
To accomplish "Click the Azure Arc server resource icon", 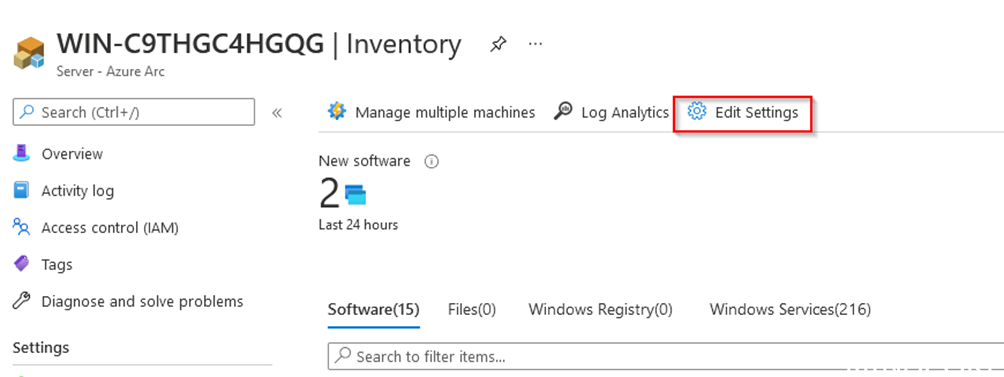I will point(29,53).
